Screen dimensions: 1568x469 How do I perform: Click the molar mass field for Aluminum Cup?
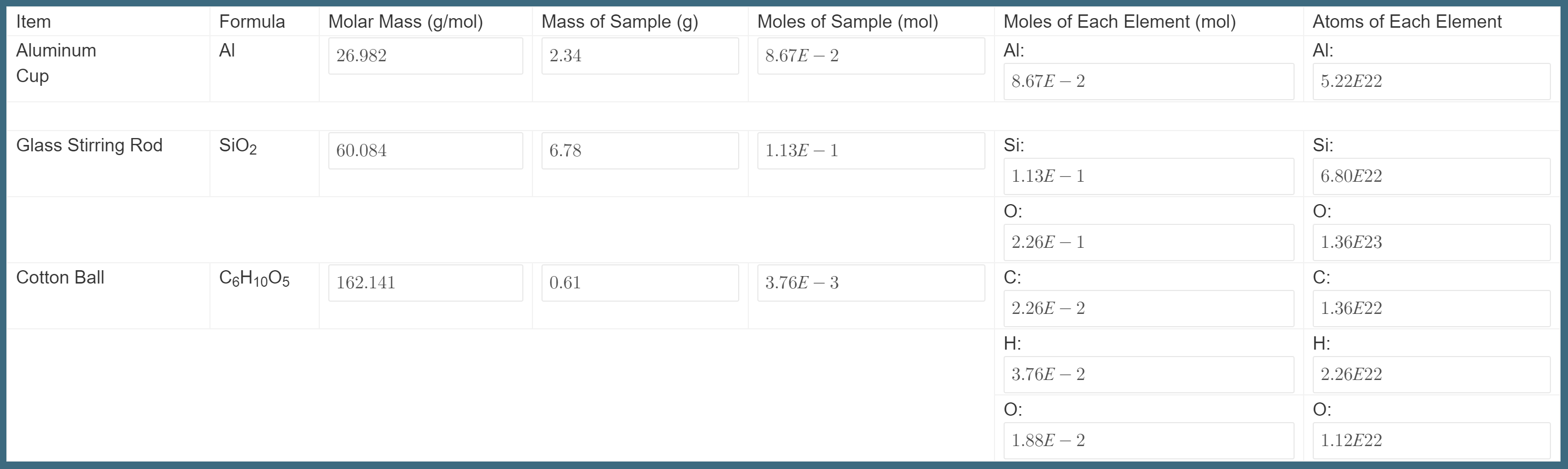(425, 55)
